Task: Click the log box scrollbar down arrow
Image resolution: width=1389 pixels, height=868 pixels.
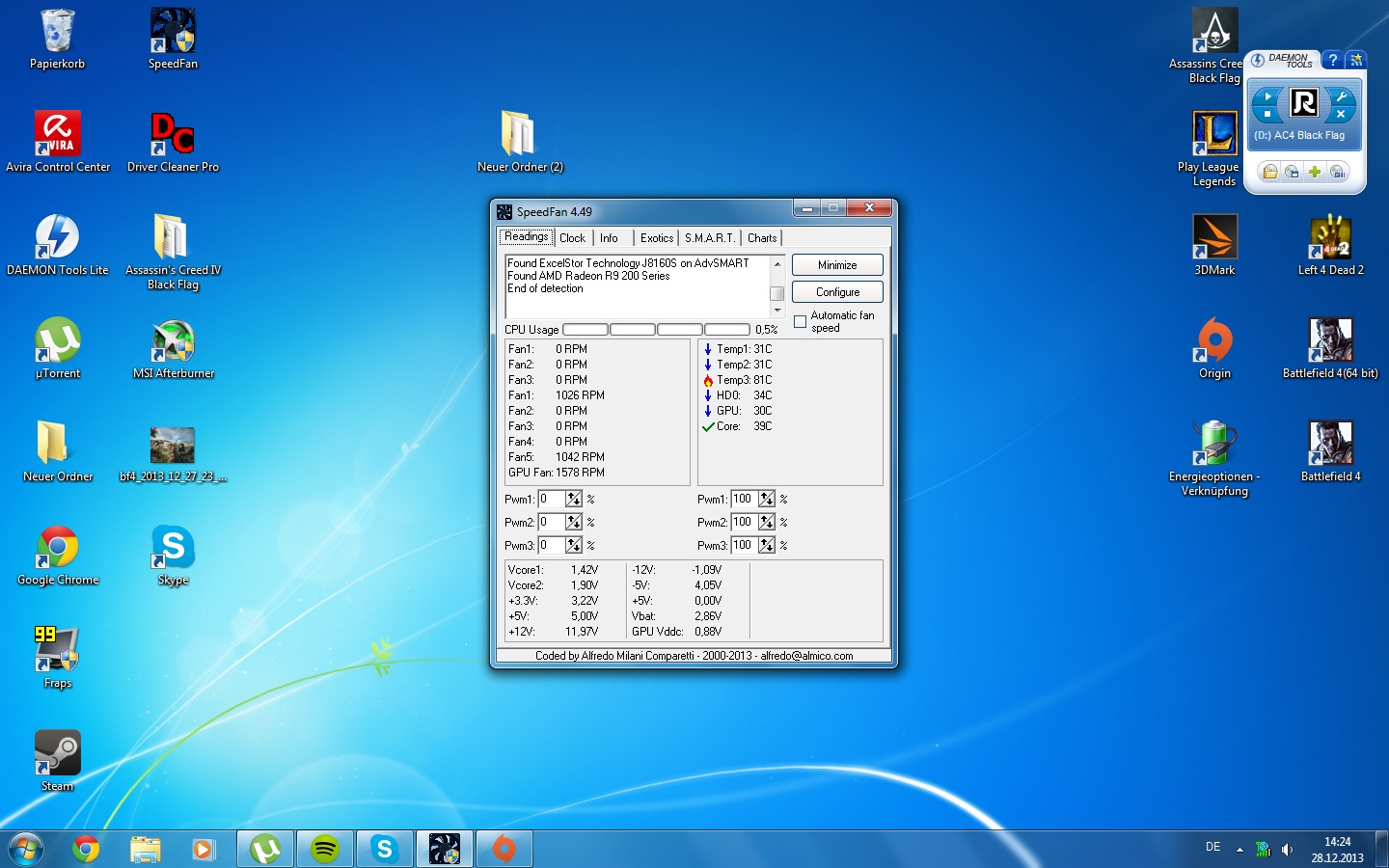Action: 777,311
